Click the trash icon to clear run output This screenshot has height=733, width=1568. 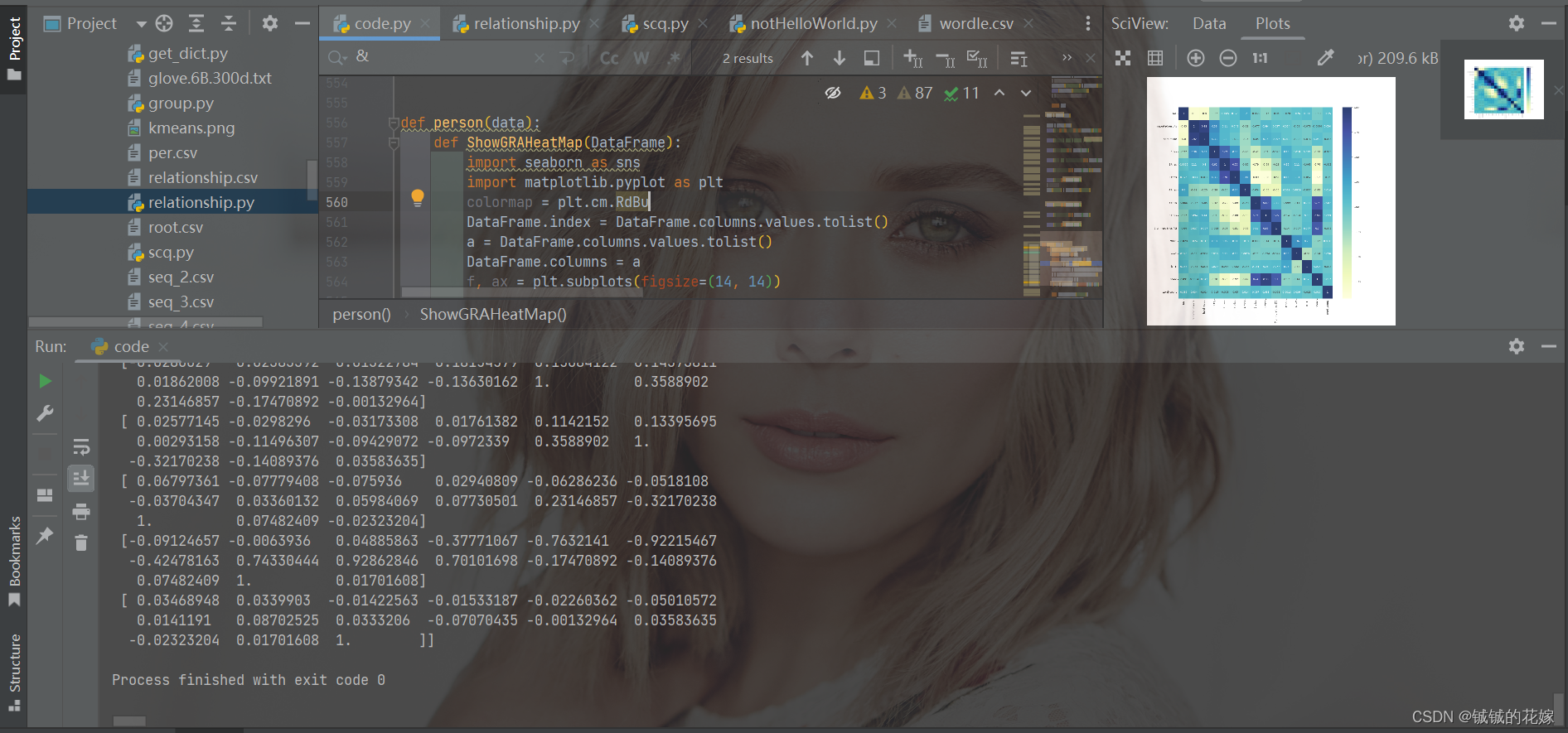pyautogui.click(x=81, y=543)
